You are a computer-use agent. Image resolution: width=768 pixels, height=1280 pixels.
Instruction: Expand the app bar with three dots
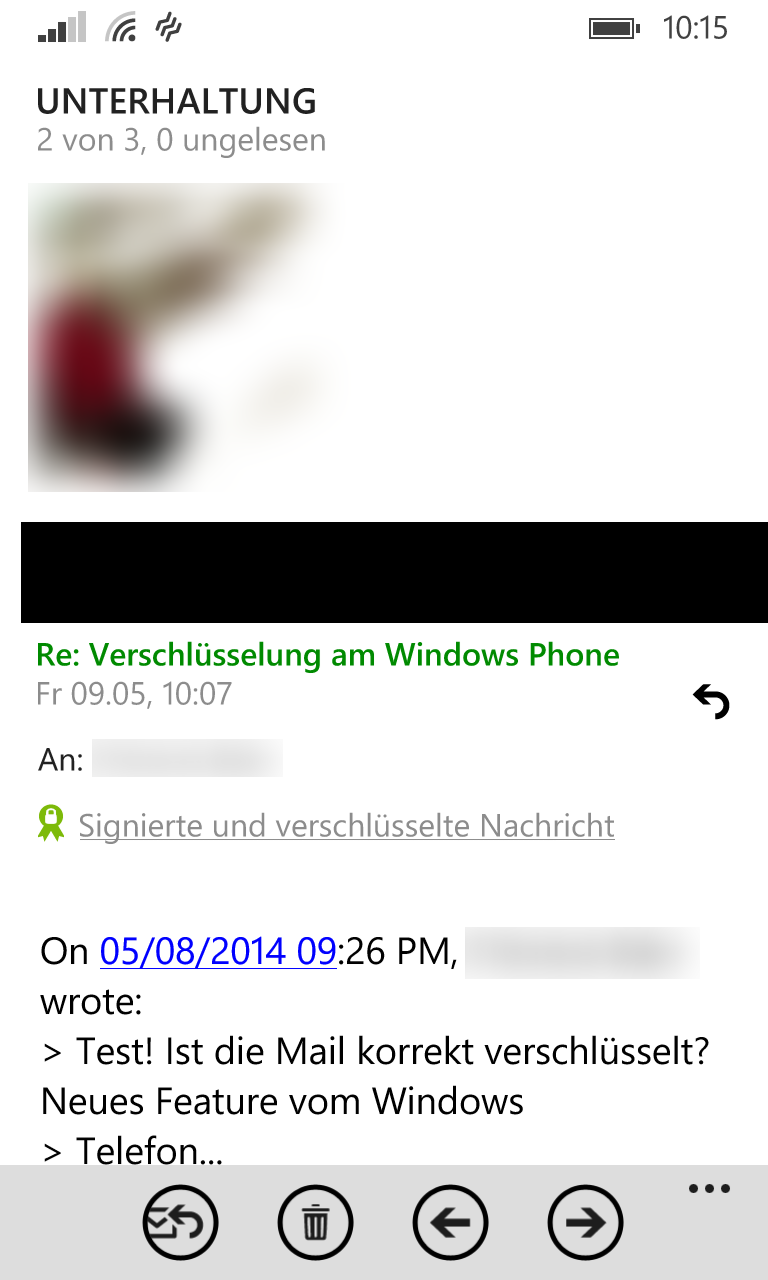[710, 1189]
